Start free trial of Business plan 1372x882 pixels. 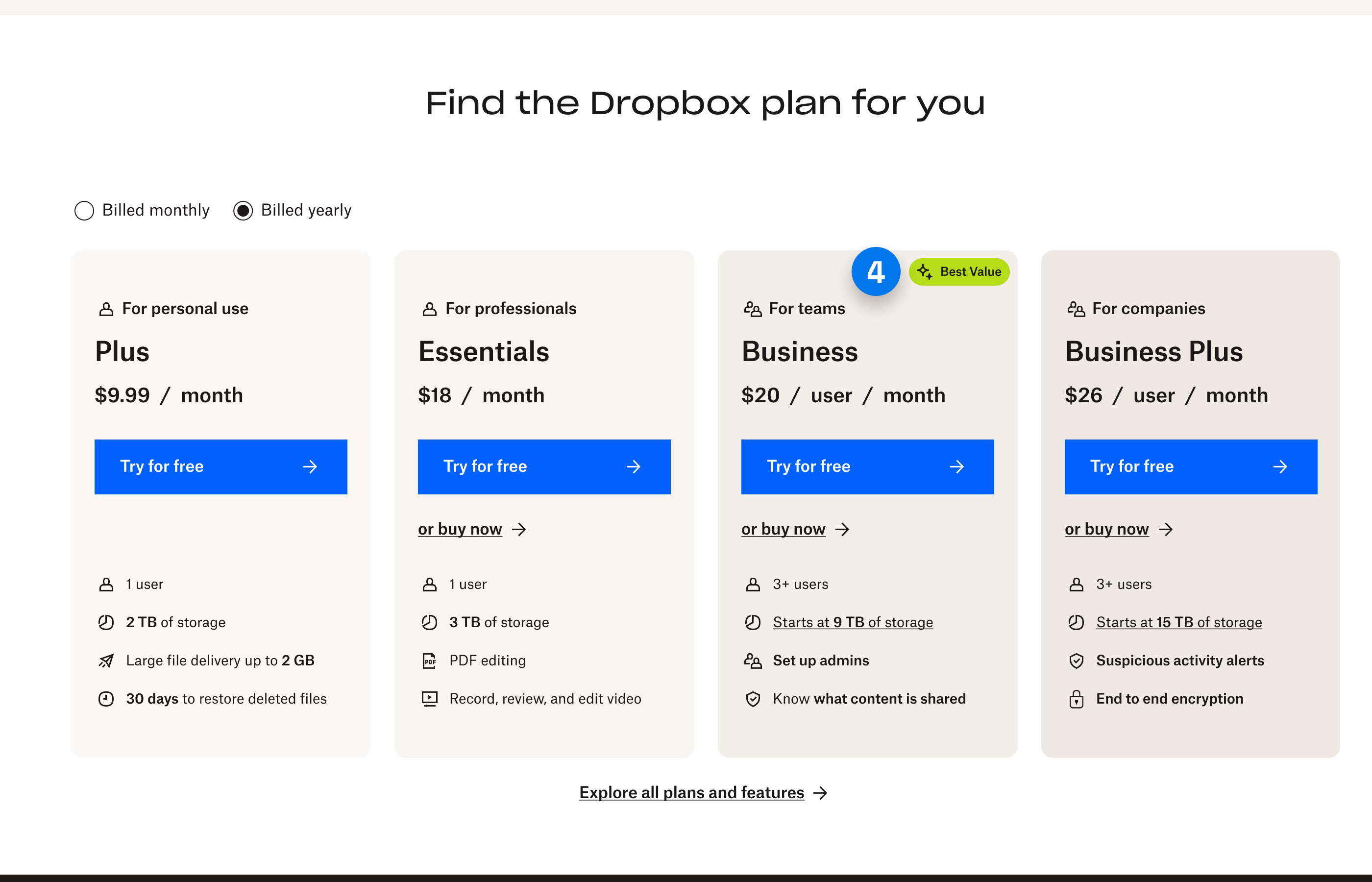coord(867,467)
